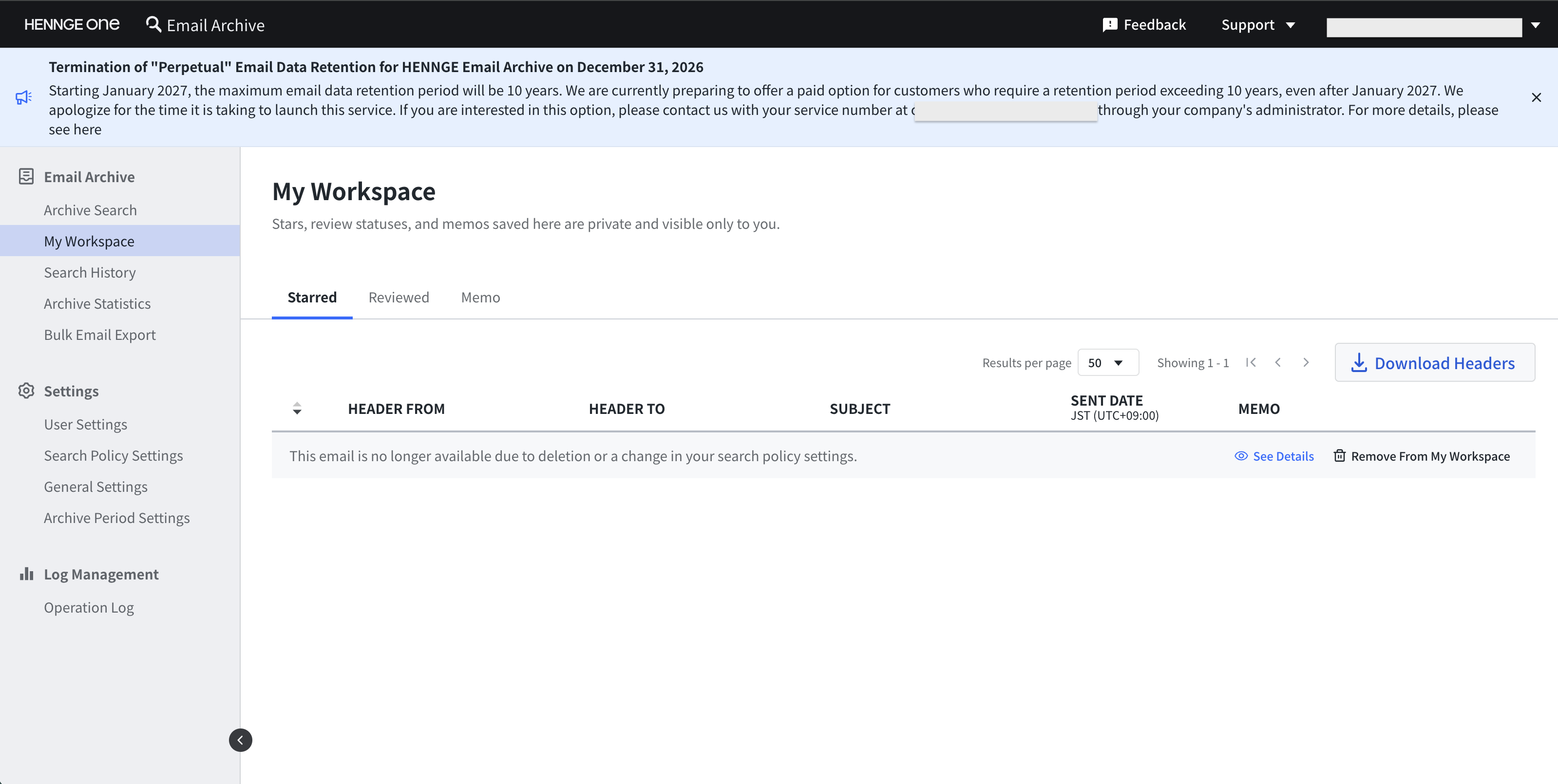This screenshot has height=784, width=1558.
Task: Click the Download Headers button
Action: click(1435, 362)
